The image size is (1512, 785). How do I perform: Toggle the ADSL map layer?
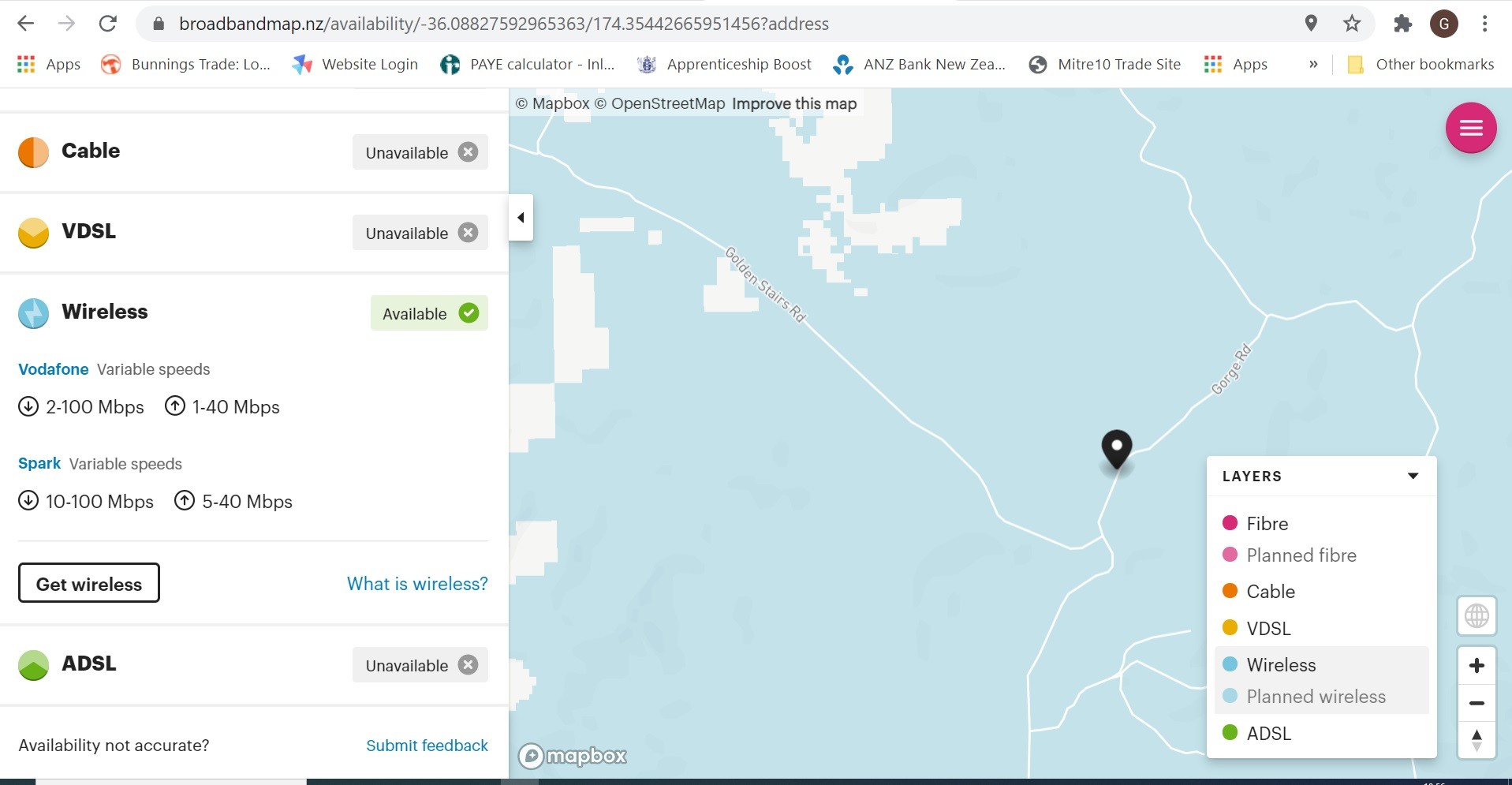coord(1267,734)
